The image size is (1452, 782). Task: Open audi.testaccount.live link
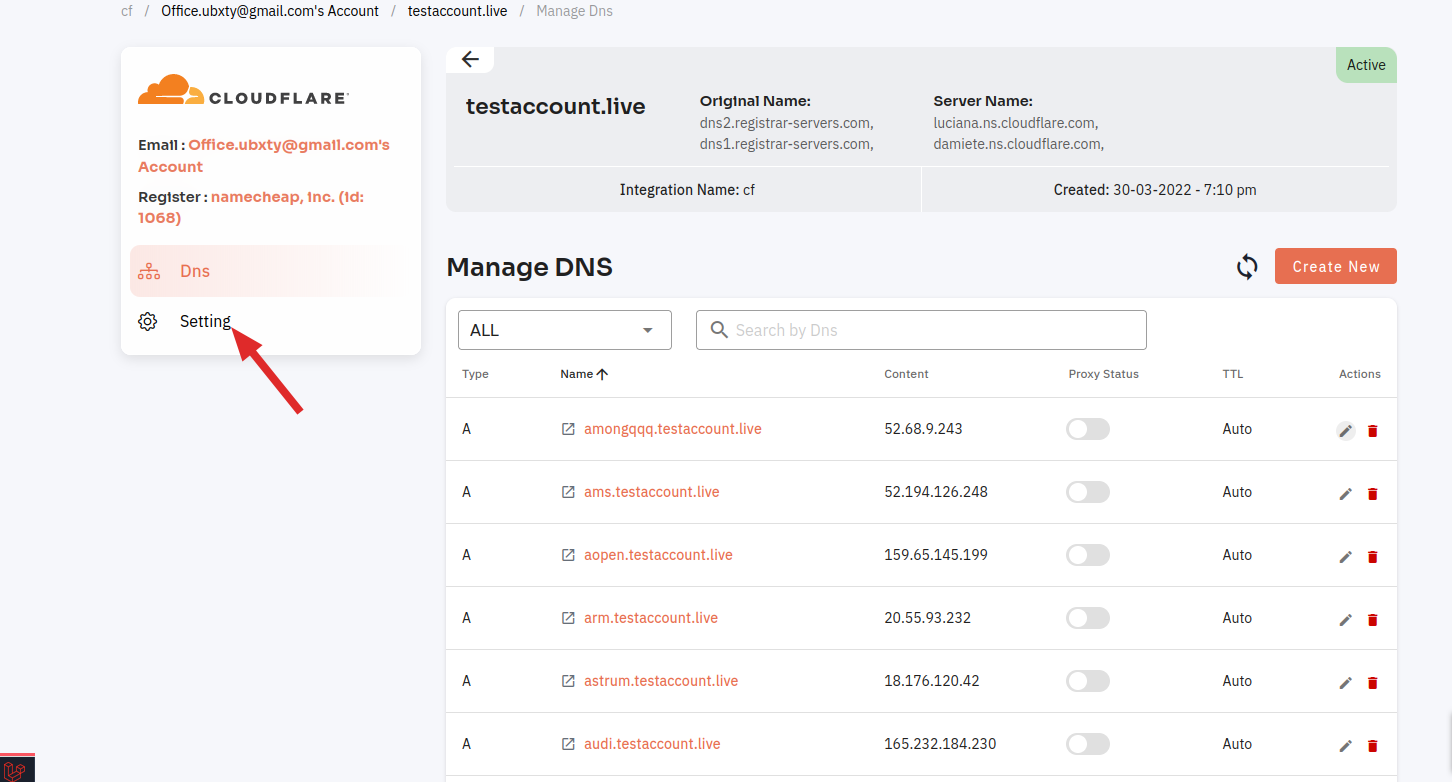652,744
